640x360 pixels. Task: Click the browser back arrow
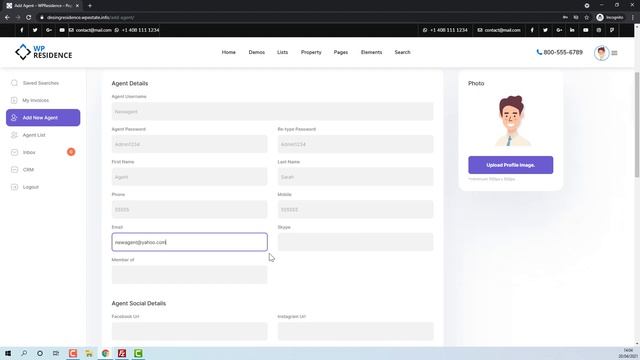(x=7, y=18)
